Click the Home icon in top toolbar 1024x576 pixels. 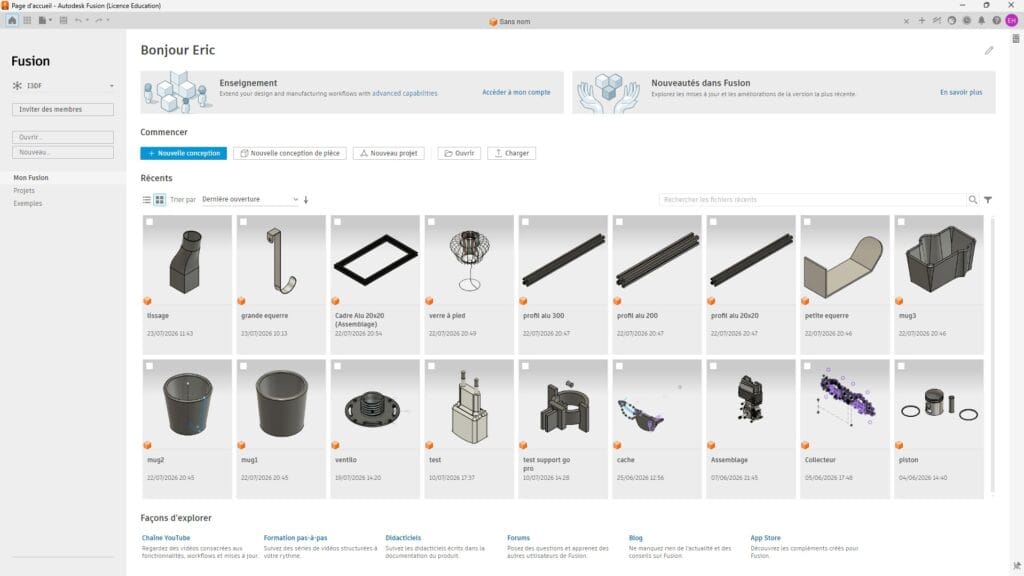(12, 20)
